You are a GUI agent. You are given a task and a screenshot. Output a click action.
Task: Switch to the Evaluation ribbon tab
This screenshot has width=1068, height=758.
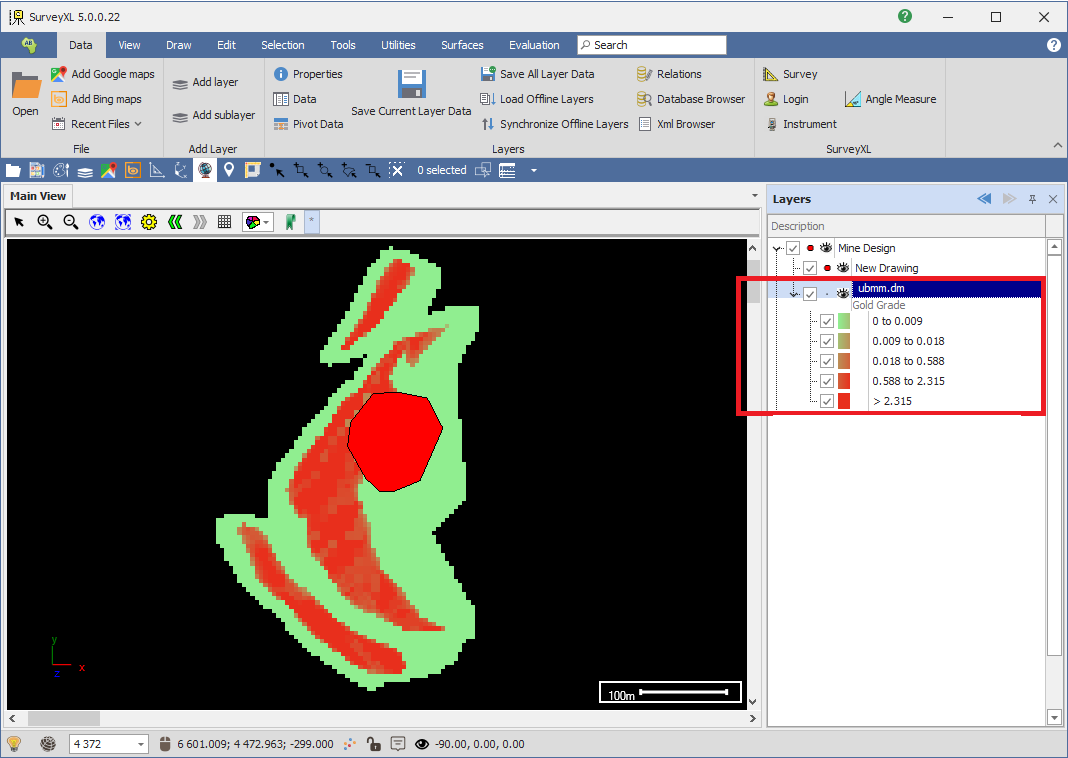534,45
